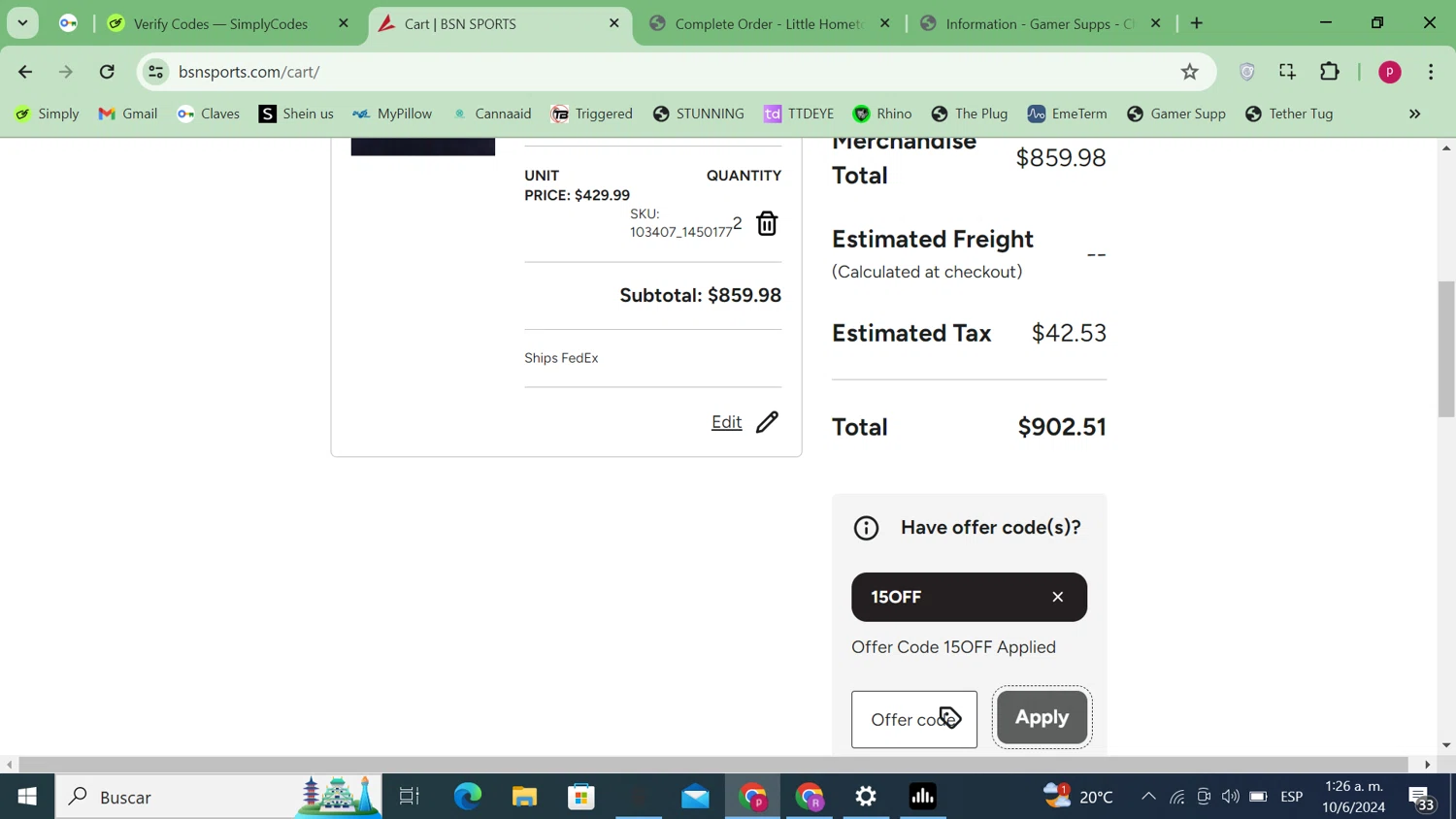Click the ESP language indicator
Image resolution: width=1456 pixels, height=819 pixels.
pyautogui.click(x=1292, y=797)
